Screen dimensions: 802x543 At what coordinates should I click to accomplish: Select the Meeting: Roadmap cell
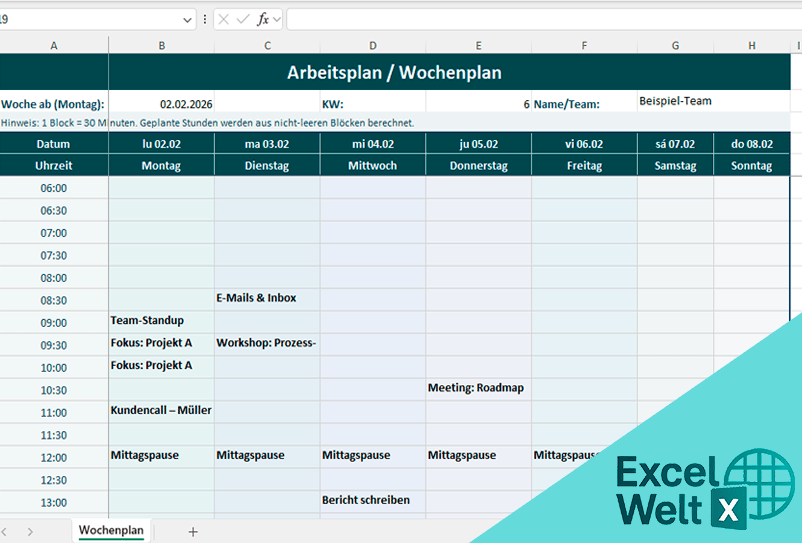tap(478, 388)
